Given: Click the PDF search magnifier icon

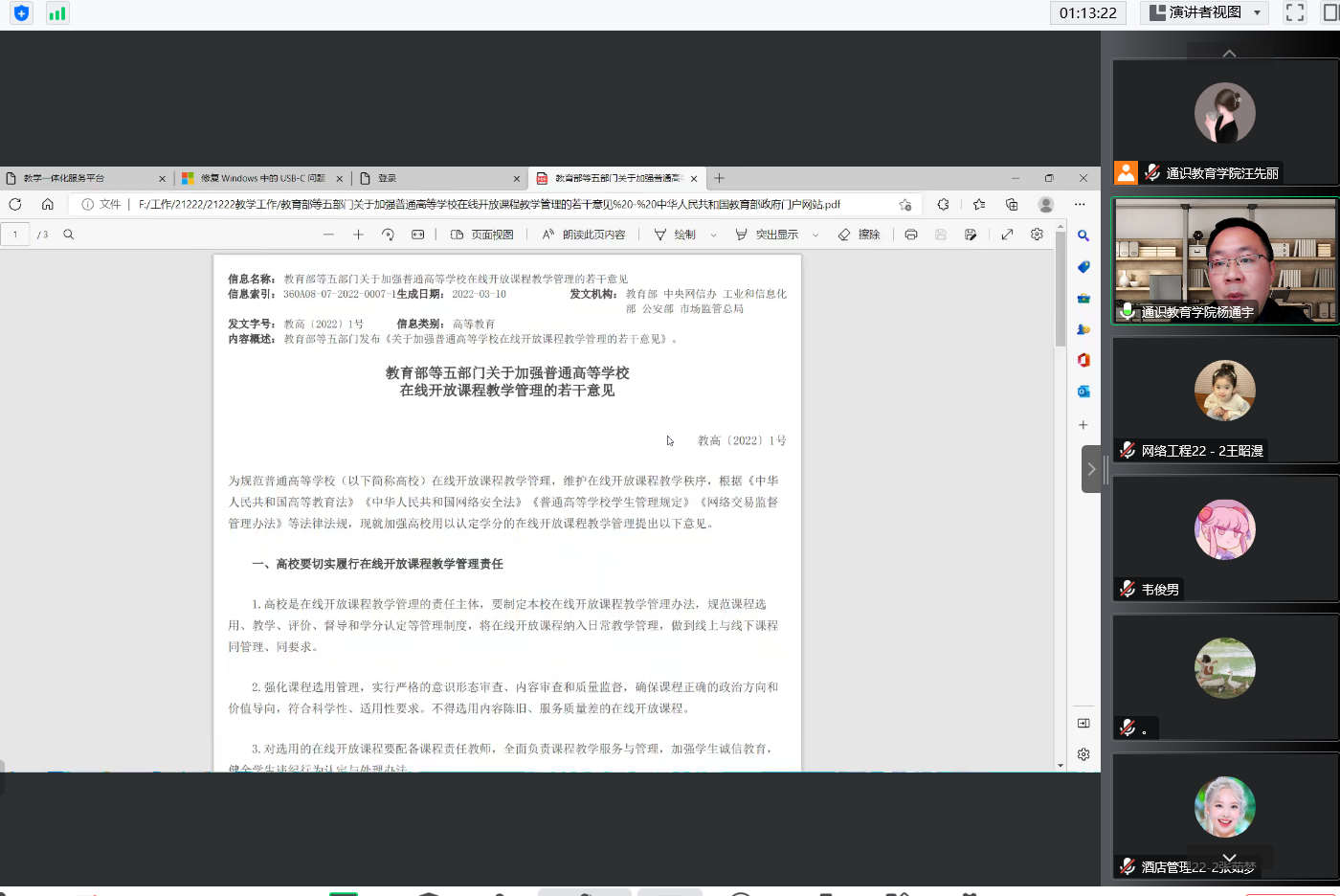Looking at the screenshot, I should click(69, 235).
